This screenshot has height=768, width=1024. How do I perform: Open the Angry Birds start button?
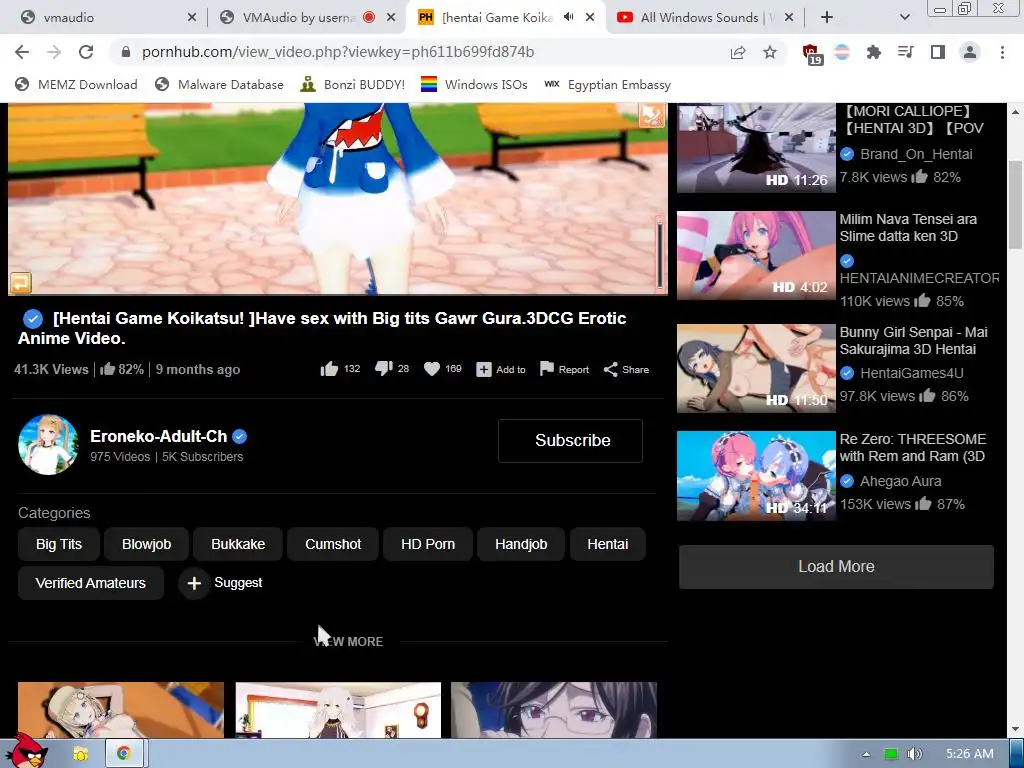point(27,751)
